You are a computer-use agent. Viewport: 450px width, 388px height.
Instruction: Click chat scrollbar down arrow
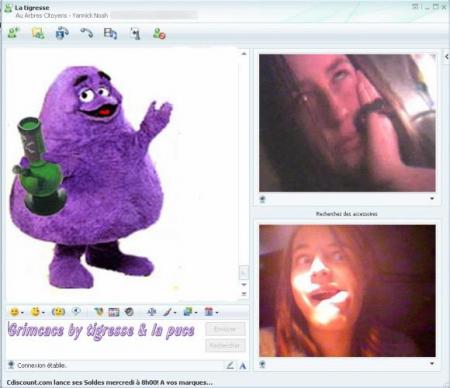point(244,285)
